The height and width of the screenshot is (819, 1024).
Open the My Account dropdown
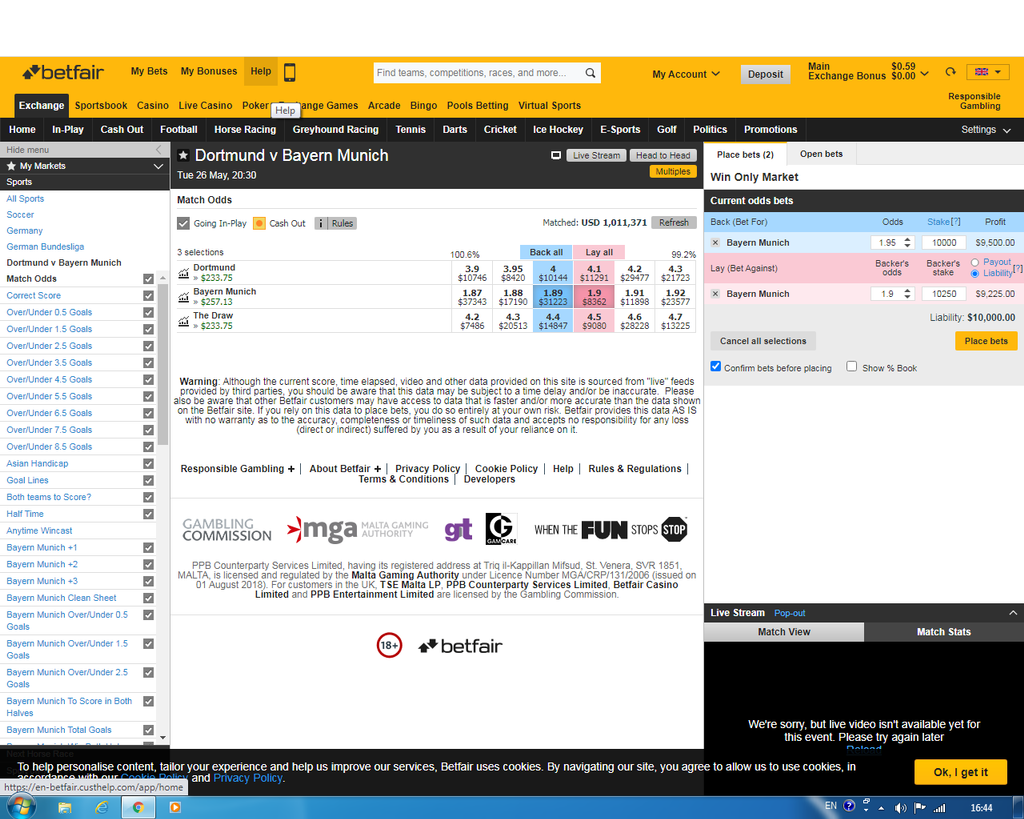pyautogui.click(x=686, y=74)
